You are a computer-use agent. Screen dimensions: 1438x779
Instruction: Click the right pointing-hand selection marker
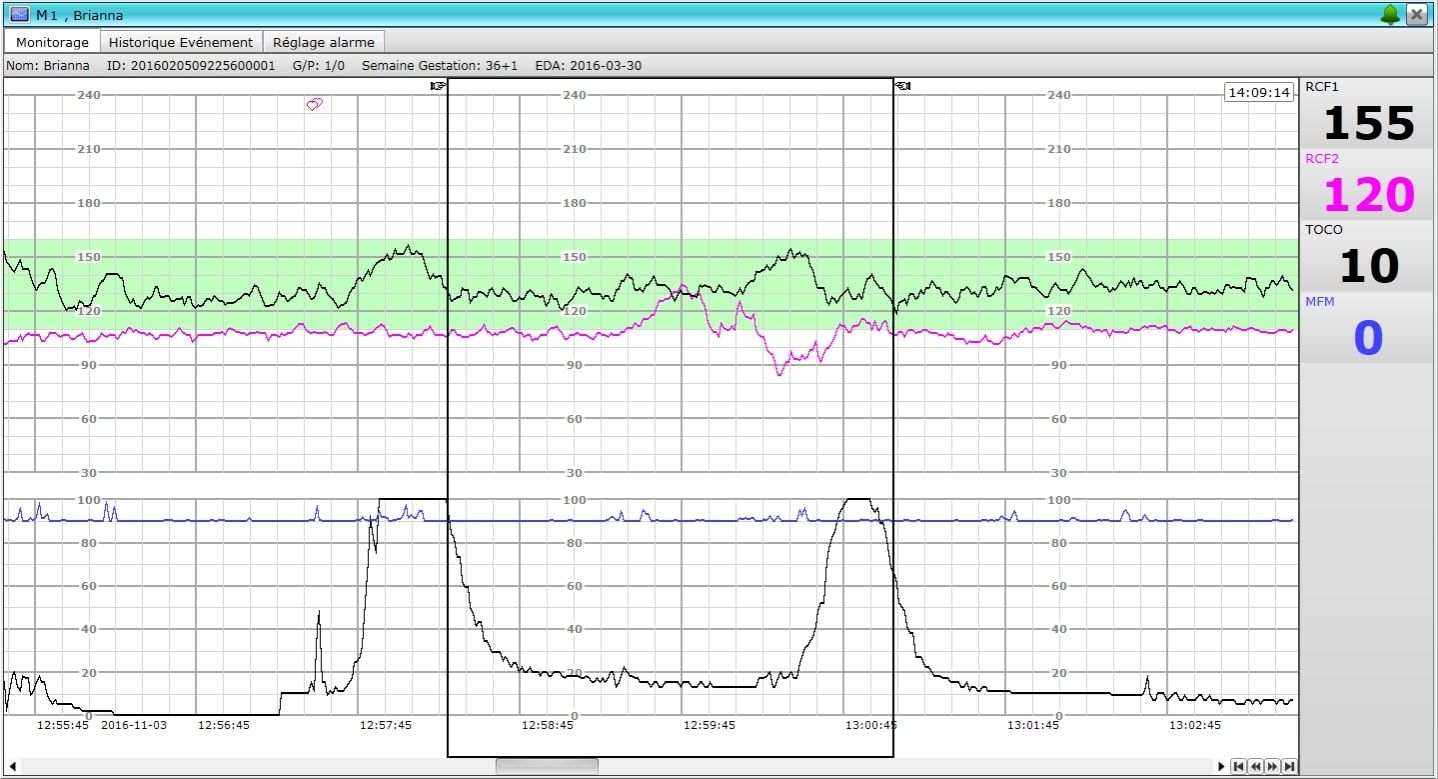[903, 86]
